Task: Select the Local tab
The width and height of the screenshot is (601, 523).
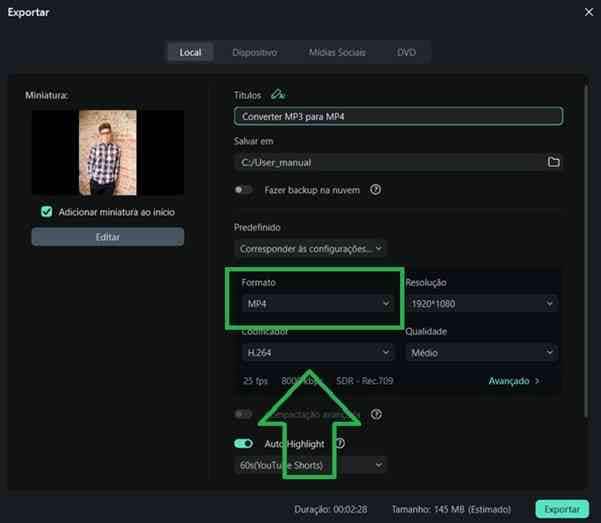Action: 190,52
